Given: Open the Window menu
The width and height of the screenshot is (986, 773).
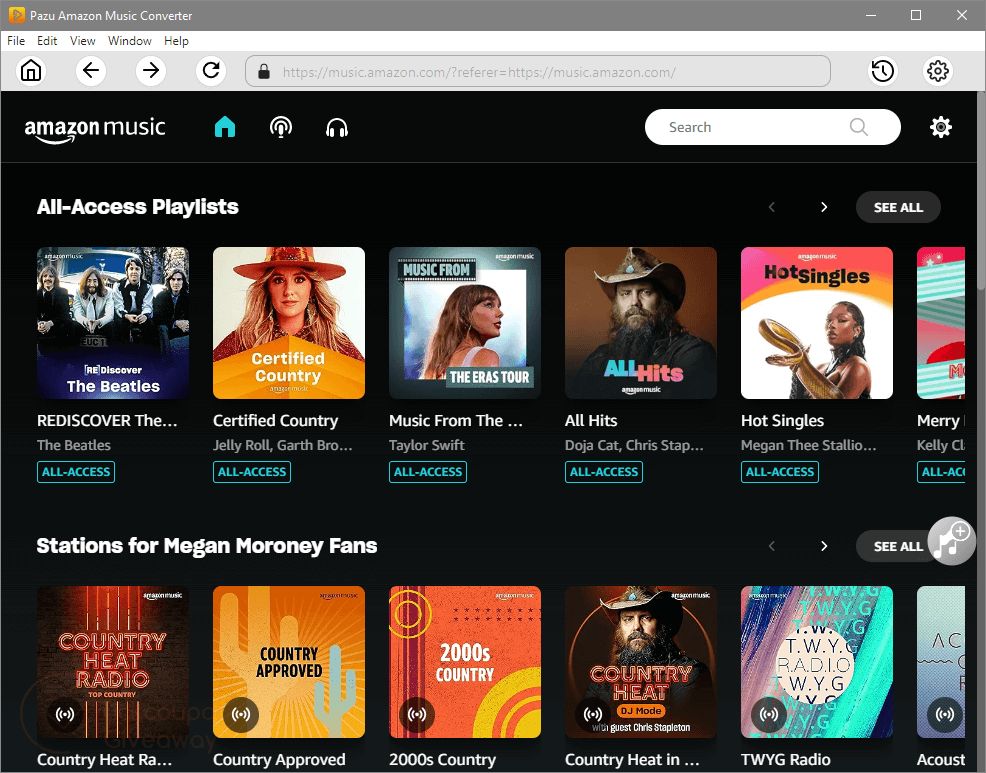Looking at the screenshot, I should coord(129,41).
